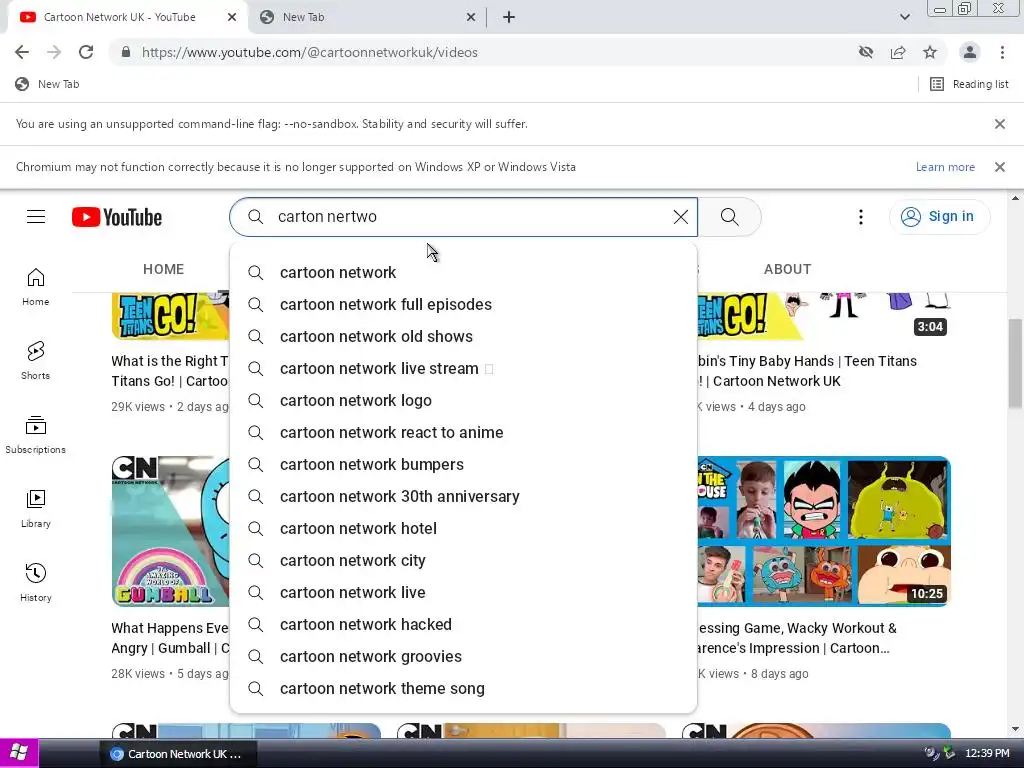Viewport: 1024px width, 768px height.
Task: Switch to the New Tab browser tab
Action: pyautogui.click(x=367, y=18)
